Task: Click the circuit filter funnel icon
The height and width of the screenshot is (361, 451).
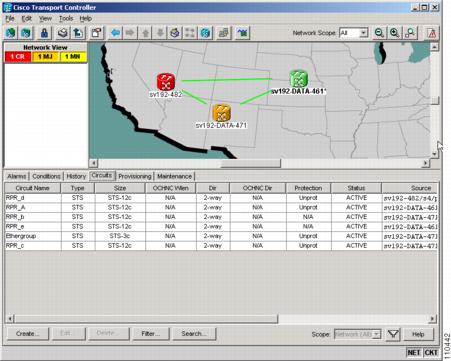Action: coord(393,334)
